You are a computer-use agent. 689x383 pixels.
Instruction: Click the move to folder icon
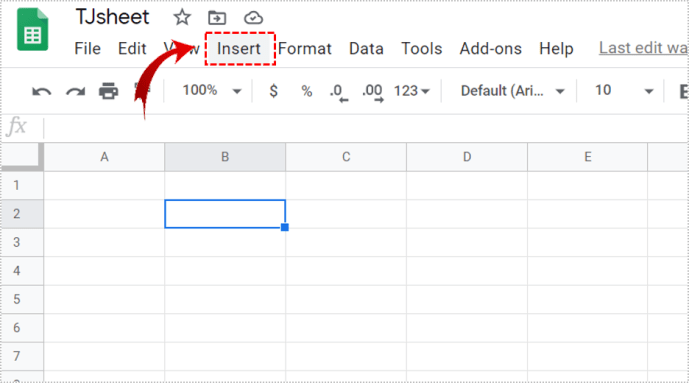point(217,18)
